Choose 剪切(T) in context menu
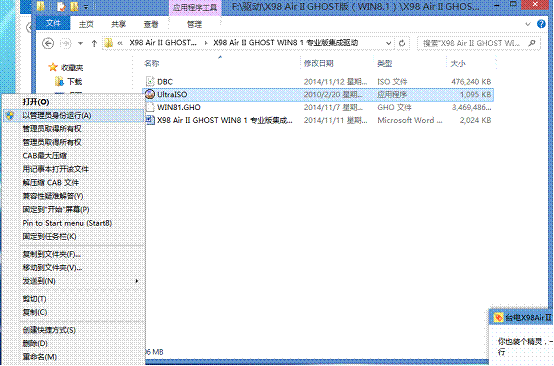 pos(74,299)
